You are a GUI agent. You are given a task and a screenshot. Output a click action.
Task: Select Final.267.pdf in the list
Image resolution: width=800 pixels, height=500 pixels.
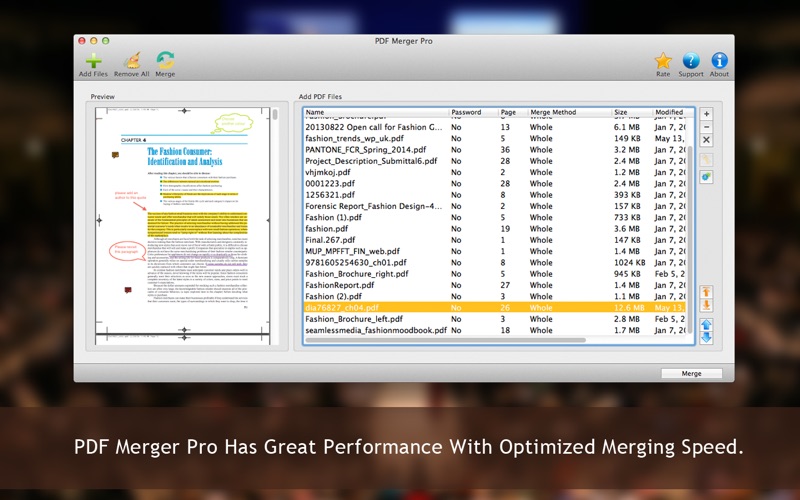click(x=495, y=240)
